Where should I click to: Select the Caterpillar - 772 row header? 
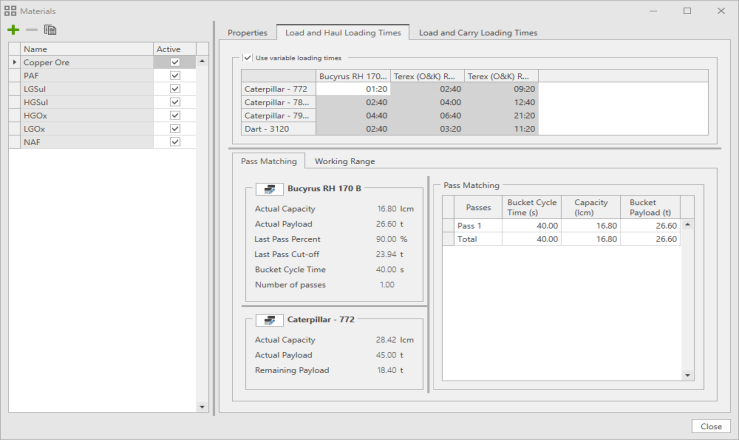pos(279,89)
